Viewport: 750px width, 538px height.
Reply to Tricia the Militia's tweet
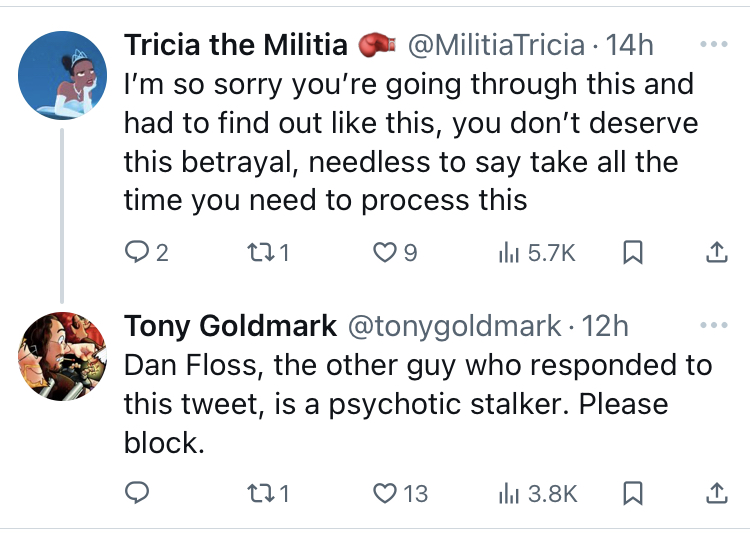pos(146,252)
